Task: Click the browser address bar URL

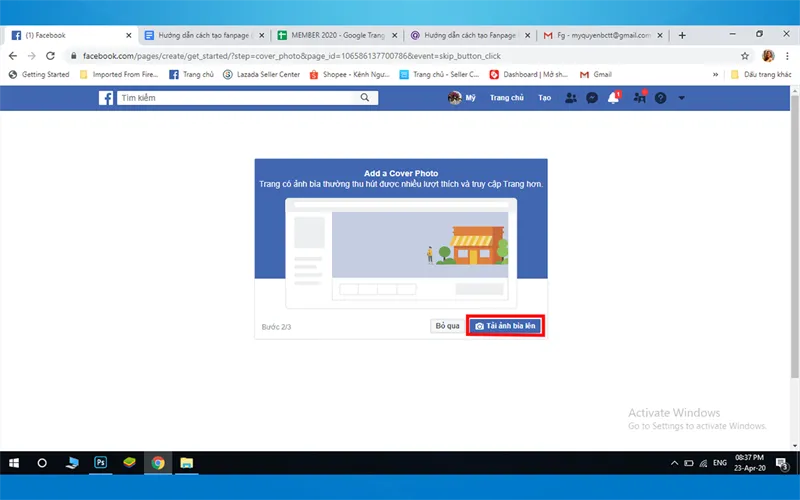Action: (300, 56)
